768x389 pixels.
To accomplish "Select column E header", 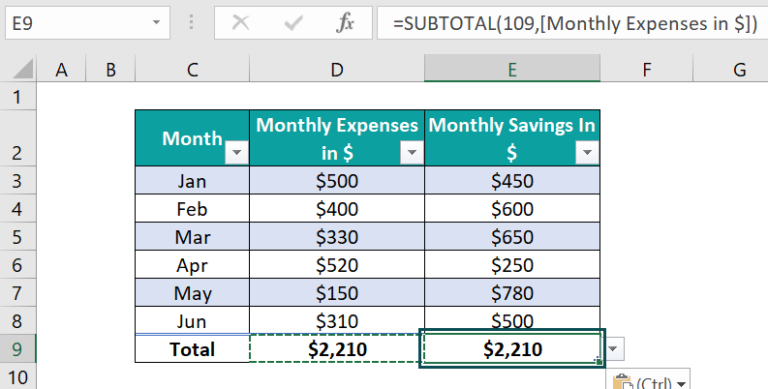I will pos(512,70).
